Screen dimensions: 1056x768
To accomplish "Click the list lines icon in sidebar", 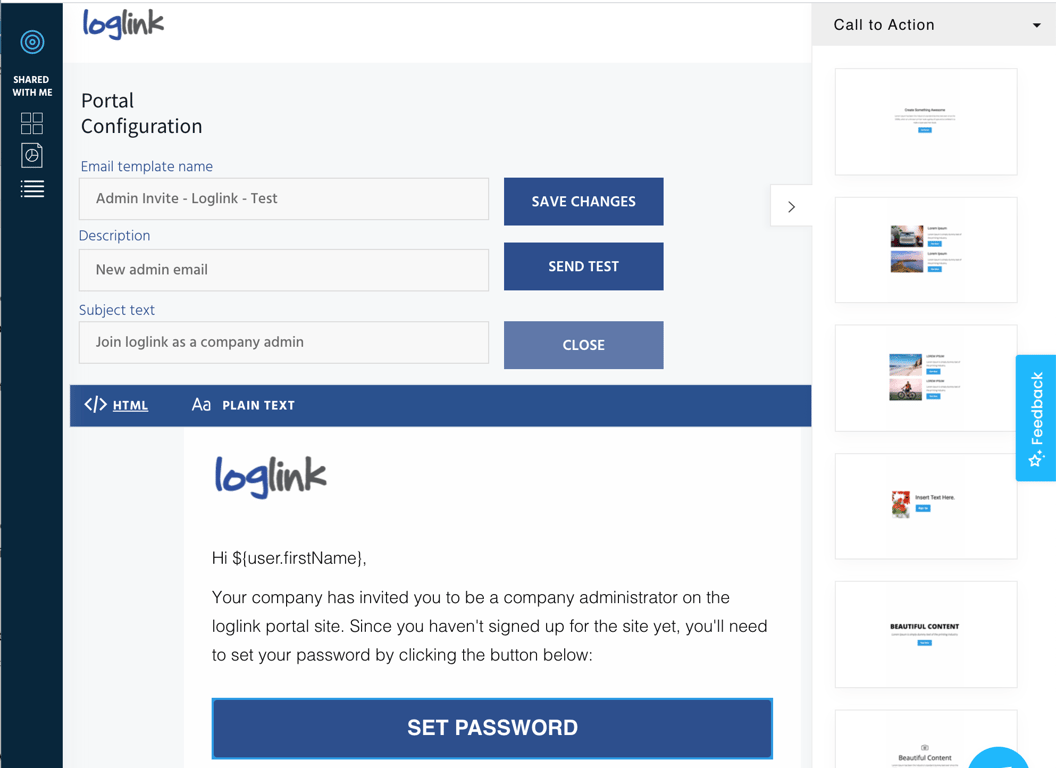I will pyautogui.click(x=32, y=189).
